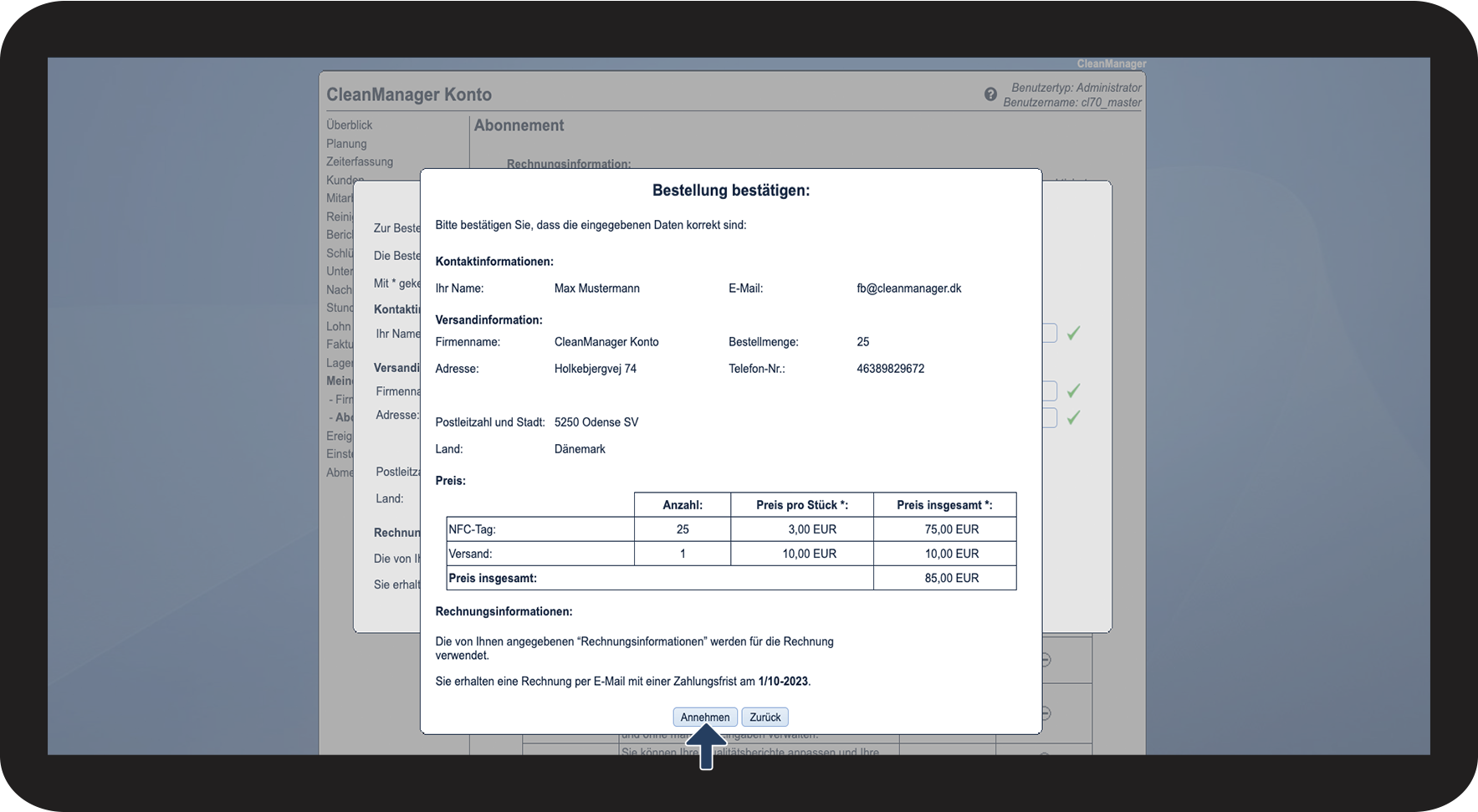Open Kunden in the sidebar menu

point(345,180)
